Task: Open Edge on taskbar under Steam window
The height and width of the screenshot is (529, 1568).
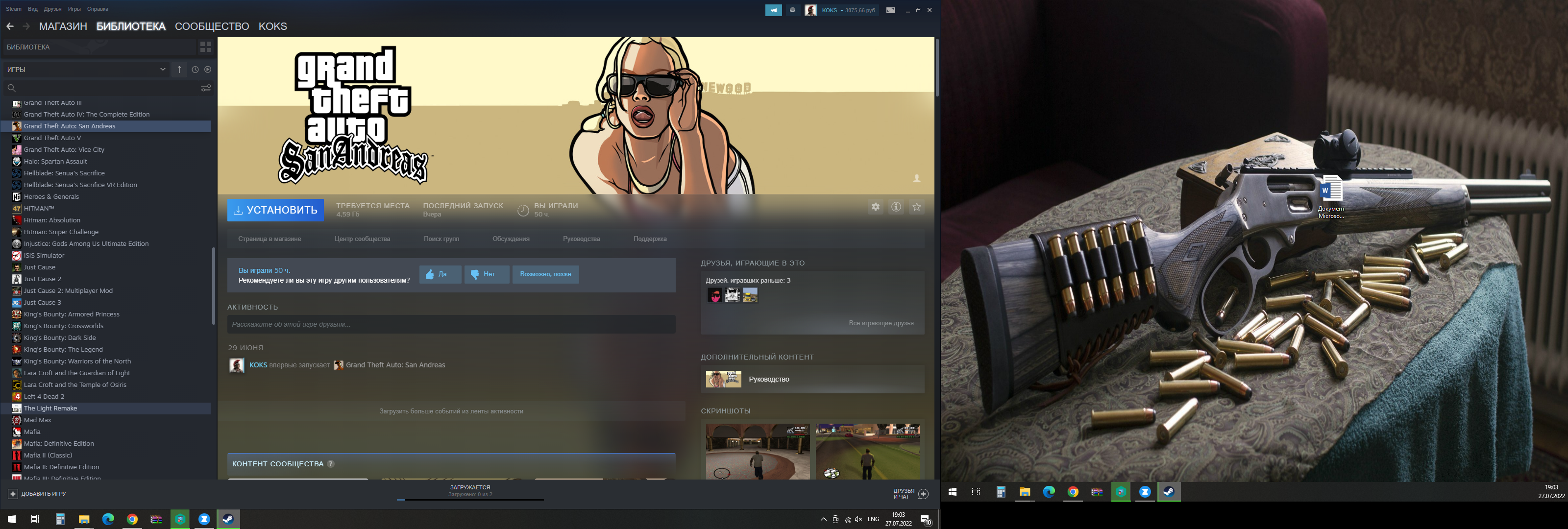Action: [x=108, y=519]
